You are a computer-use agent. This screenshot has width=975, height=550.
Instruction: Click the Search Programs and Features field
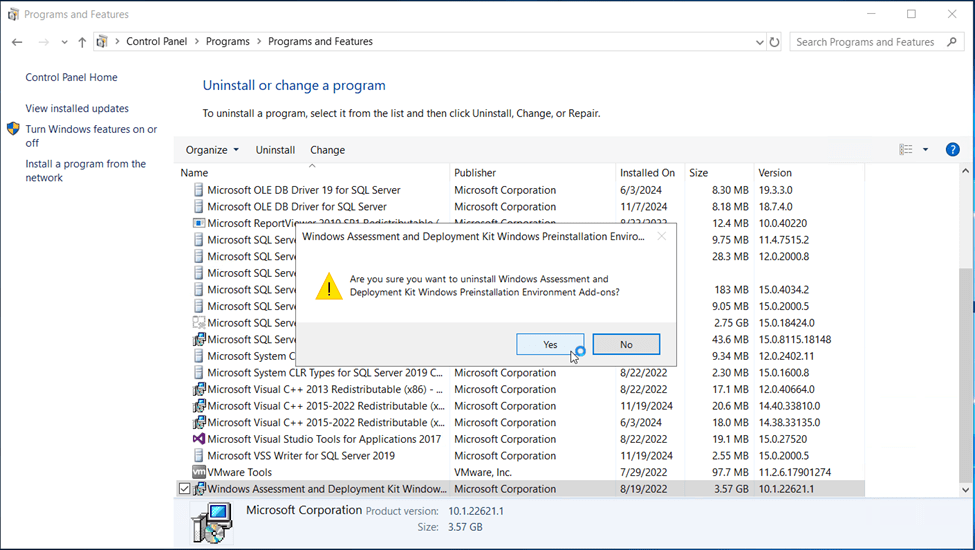pyautogui.click(x=865, y=42)
